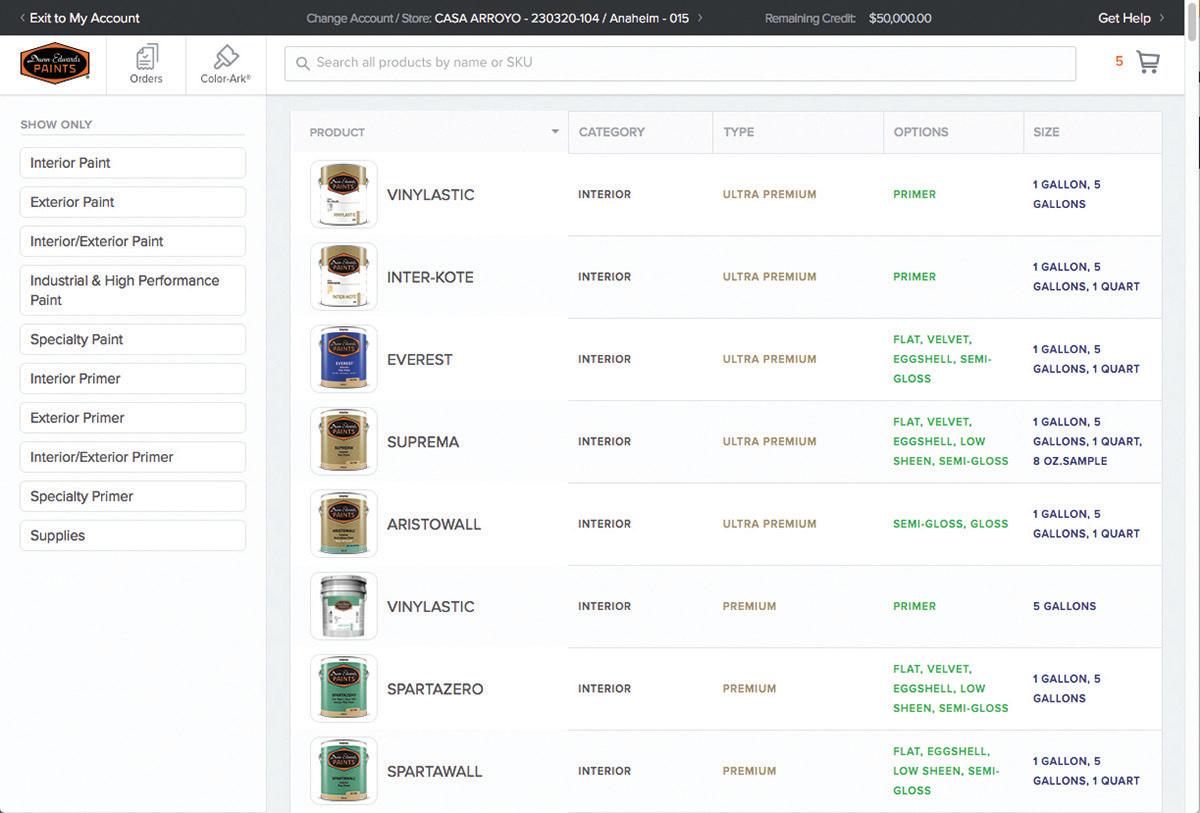Filter by Interior Paint
Screen dimensions: 1200x813
click(133, 163)
